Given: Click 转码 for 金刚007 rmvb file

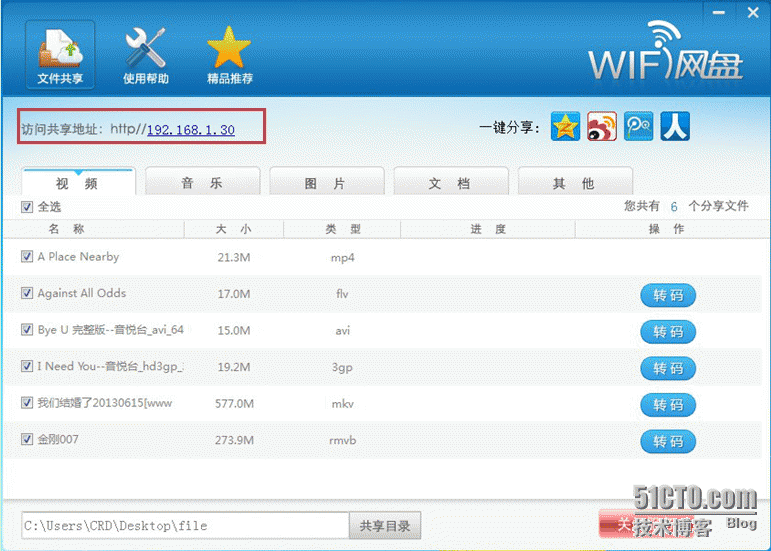Looking at the screenshot, I should tap(668, 441).
